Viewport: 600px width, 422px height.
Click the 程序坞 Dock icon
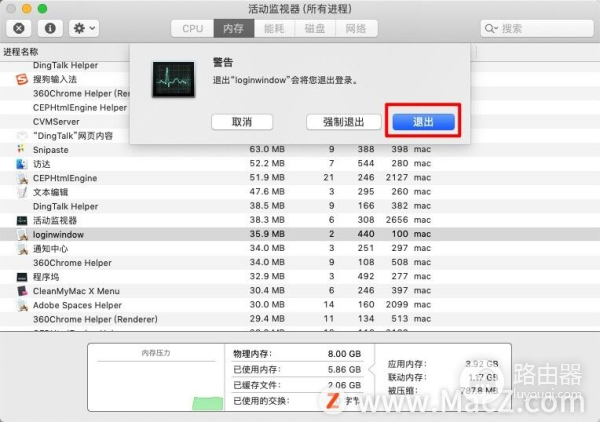coord(22,277)
